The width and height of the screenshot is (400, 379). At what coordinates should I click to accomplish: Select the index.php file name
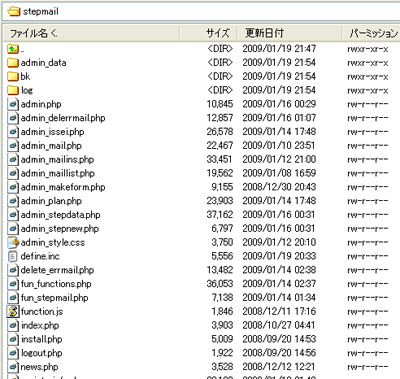(40, 326)
